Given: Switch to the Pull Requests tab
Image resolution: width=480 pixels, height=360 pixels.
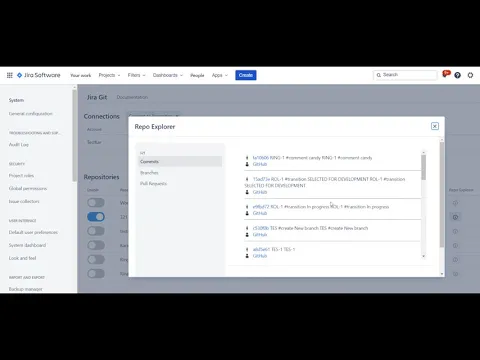Looking at the screenshot, I should [x=153, y=184].
